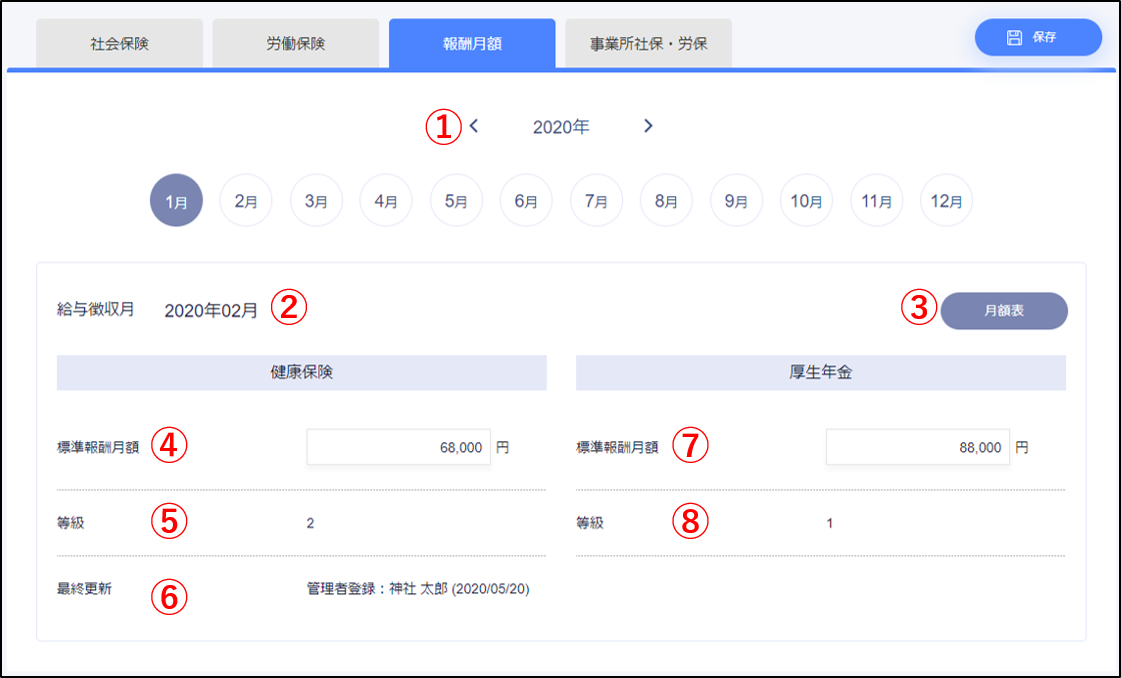Image resolution: width=1121 pixels, height=678 pixels.
Task: Select the 1月 month circle
Action: click(x=176, y=201)
